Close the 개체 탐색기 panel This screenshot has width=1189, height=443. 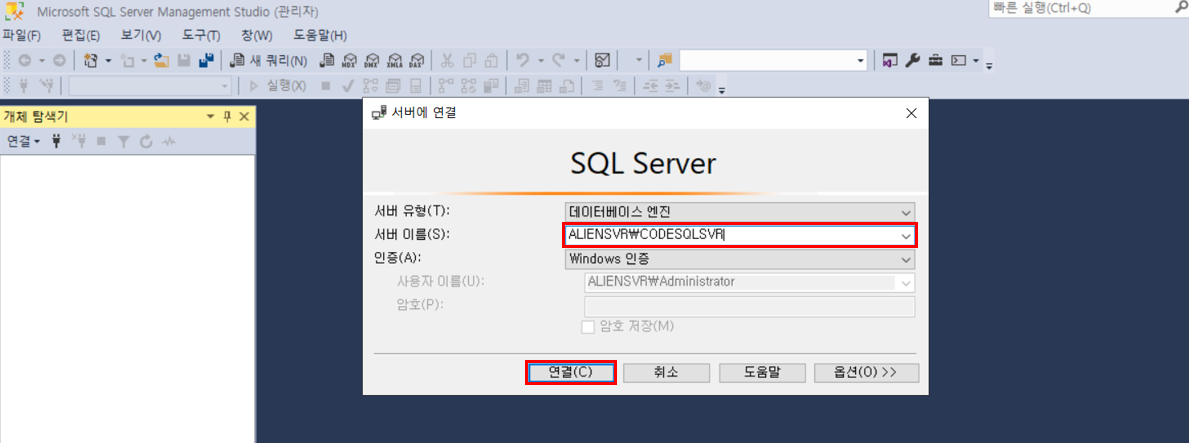click(244, 117)
